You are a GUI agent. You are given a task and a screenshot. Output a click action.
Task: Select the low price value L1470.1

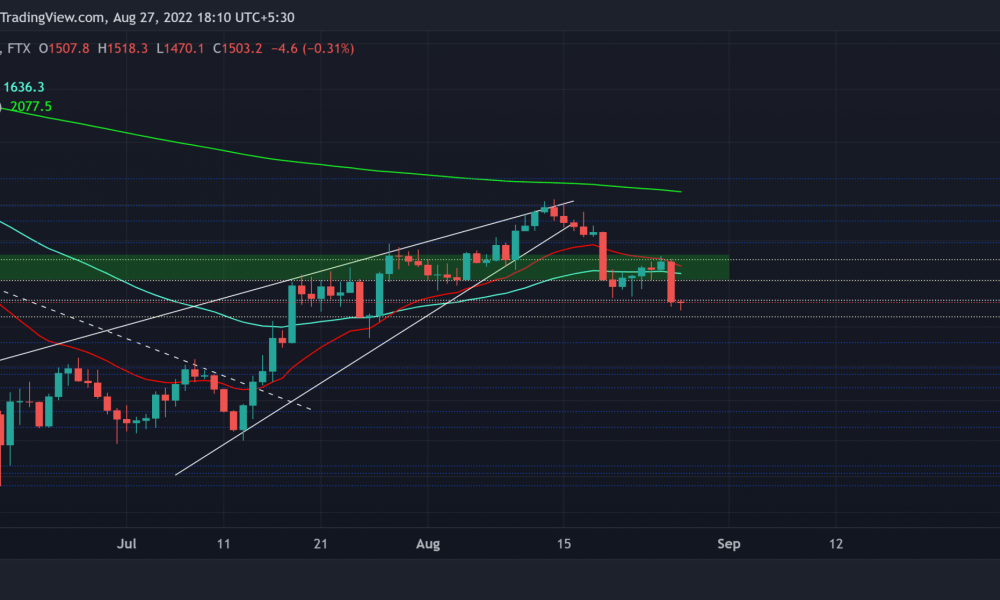click(180, 48)
